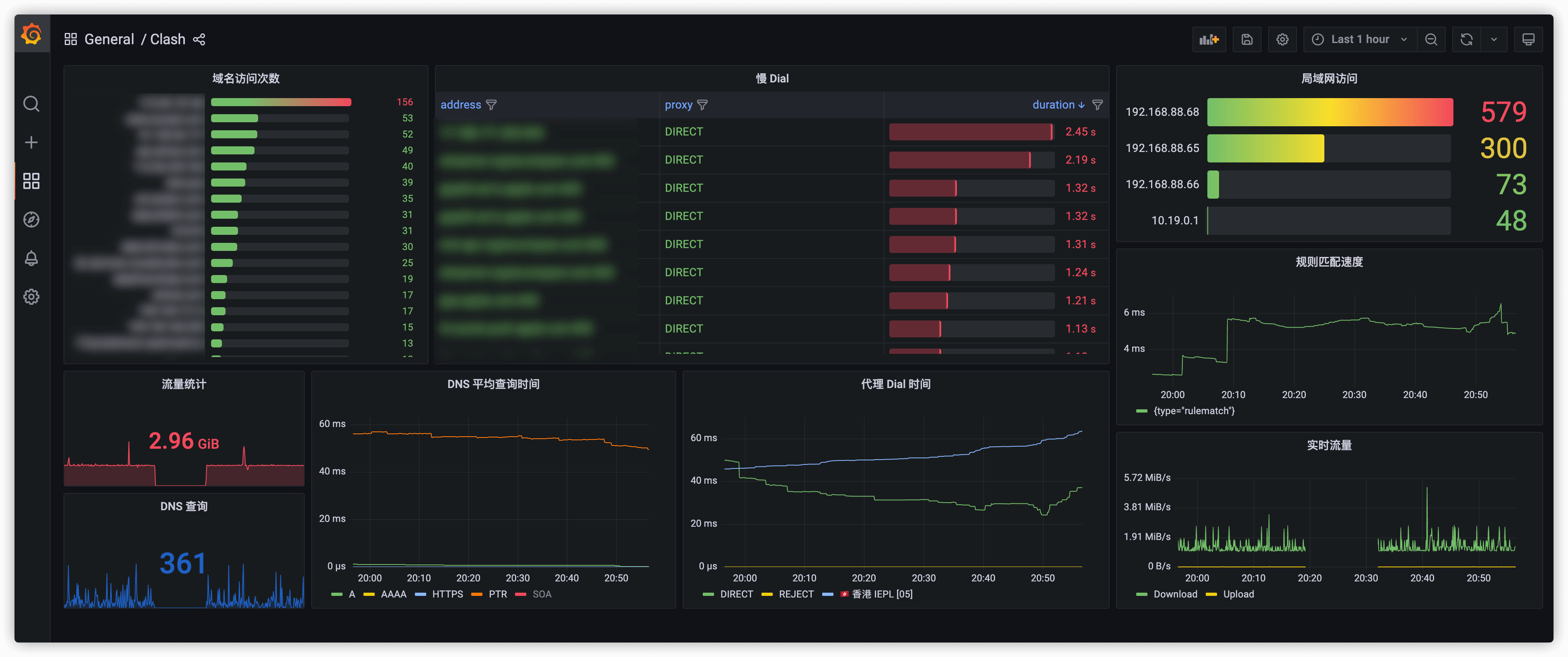Open the proxy column filter

pos(702,105)
